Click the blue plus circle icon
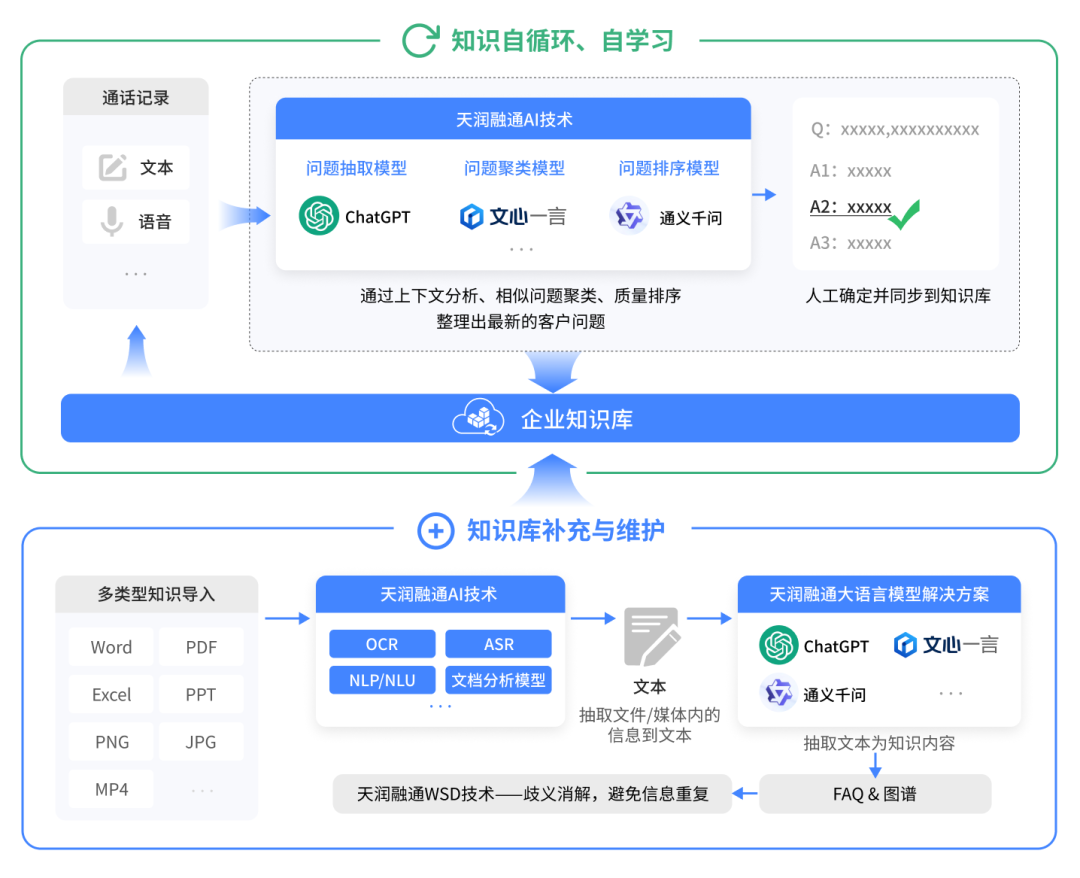1080x878 pixels. click(435, 531)
